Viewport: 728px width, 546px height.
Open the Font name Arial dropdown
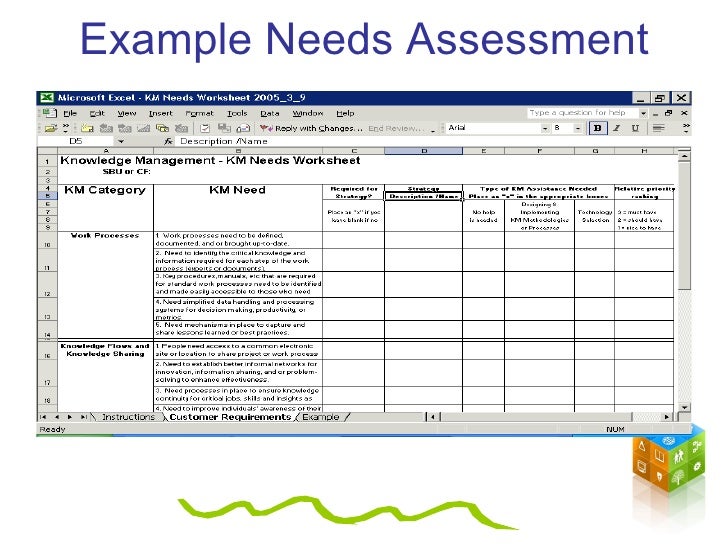[545, 128]
